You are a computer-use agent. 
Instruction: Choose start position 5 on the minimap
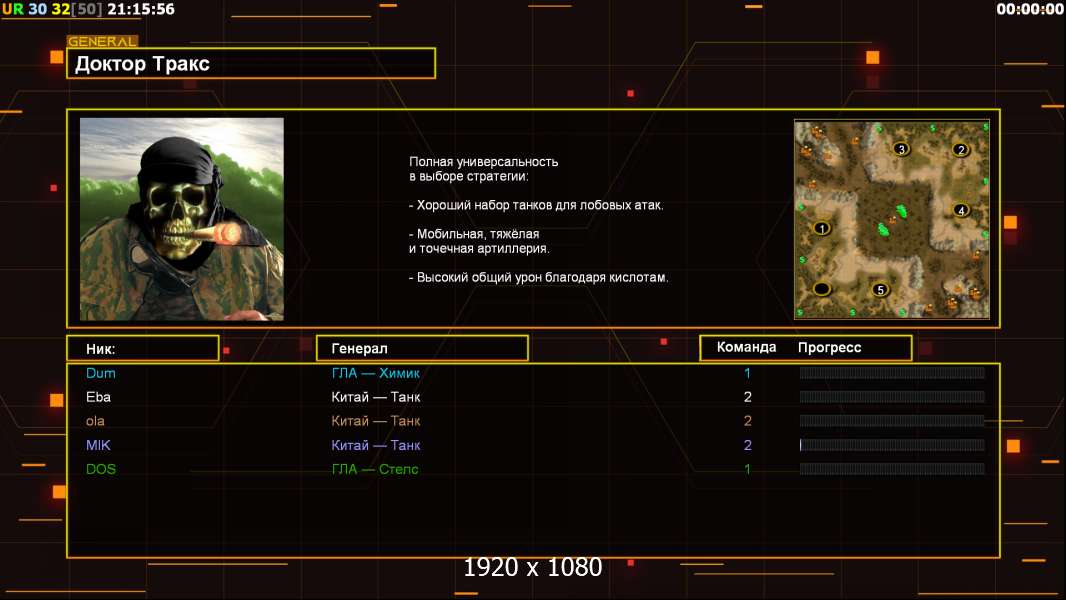[x=880, y=290]
